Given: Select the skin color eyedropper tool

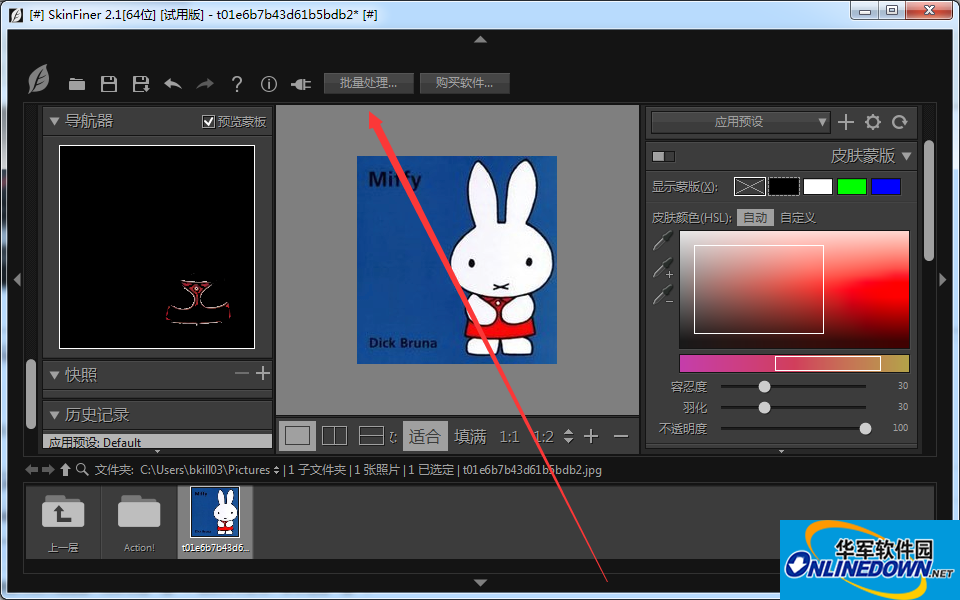Looking at the screenshot, I should coord(662,241).
